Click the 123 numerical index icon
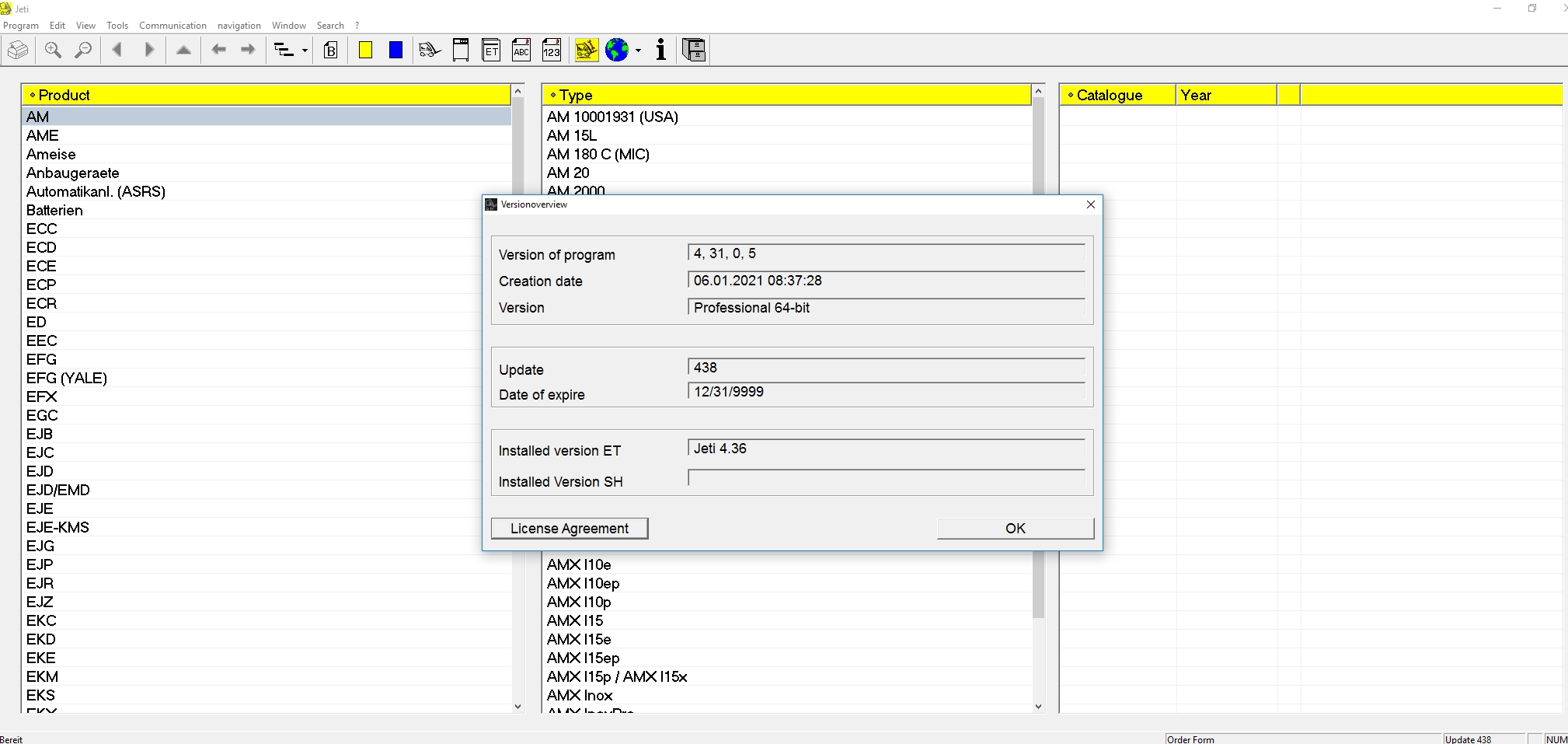Viewport: 1568px width, 744px height. 552,50
